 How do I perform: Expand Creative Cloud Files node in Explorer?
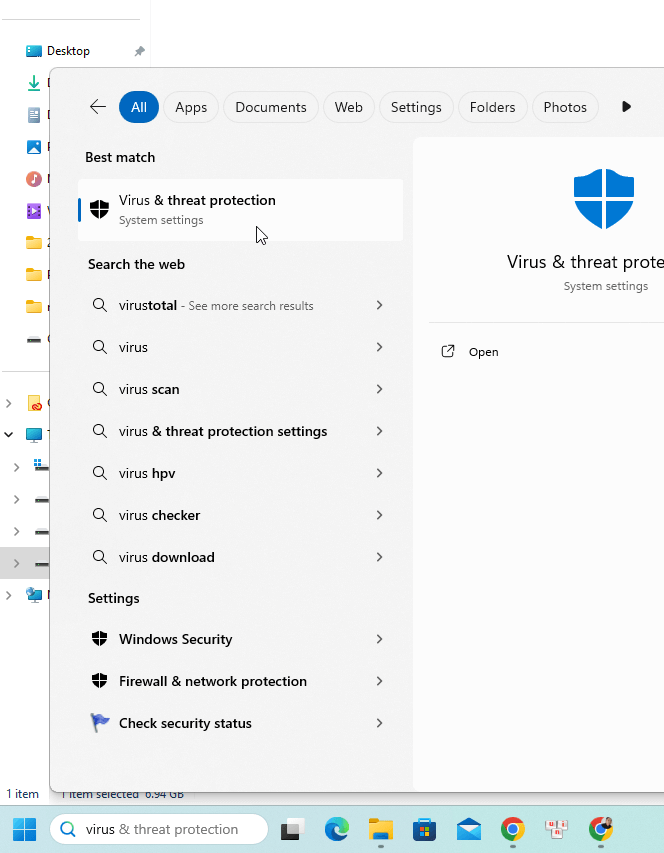click(9, 403)
